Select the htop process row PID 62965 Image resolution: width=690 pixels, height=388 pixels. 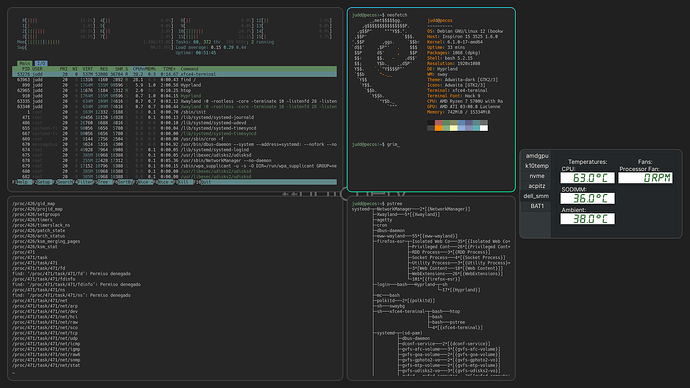tap(175, 91)
